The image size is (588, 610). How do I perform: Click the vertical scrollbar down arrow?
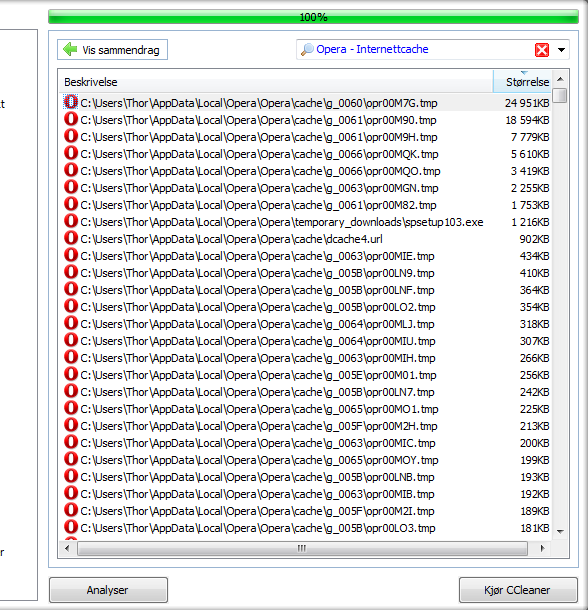click(x=560, y=531)
